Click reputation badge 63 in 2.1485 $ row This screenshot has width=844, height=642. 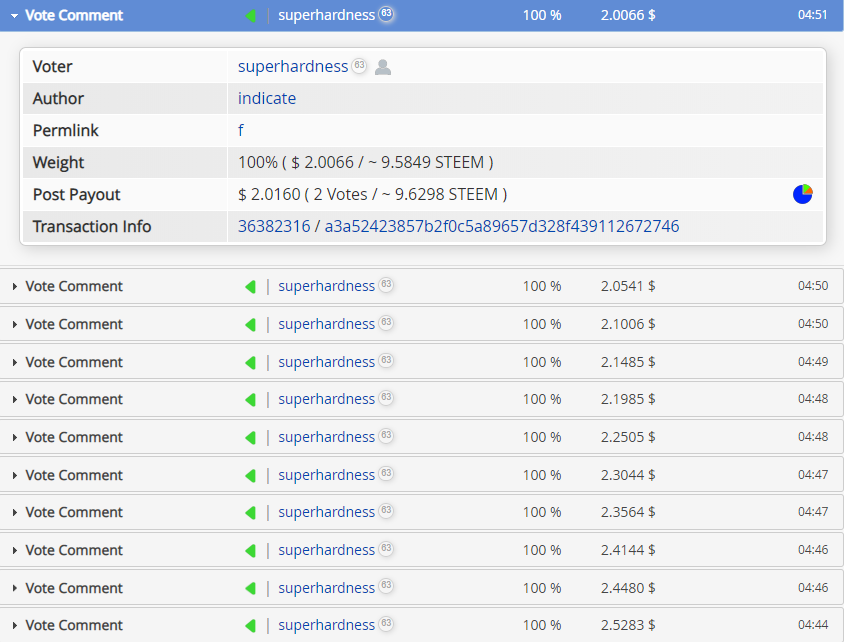[386, 360]
